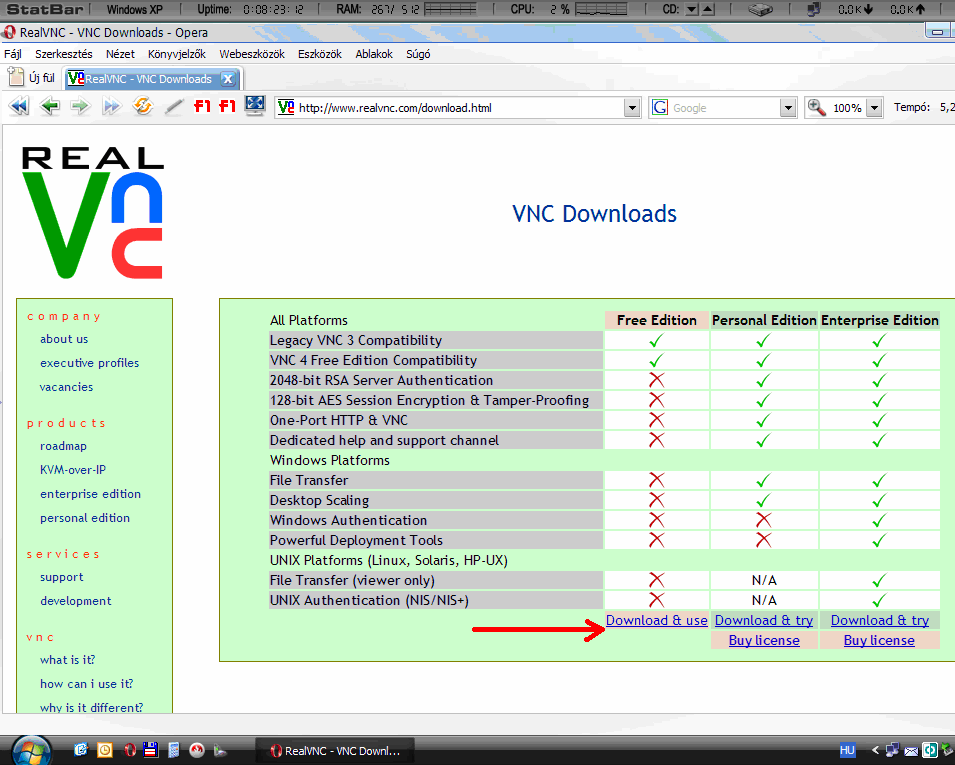Image resolution: width=955 pixels, height=765 pixels.
Task: Launch Opera from the quick launch bar
Action: tap(129, 750)
